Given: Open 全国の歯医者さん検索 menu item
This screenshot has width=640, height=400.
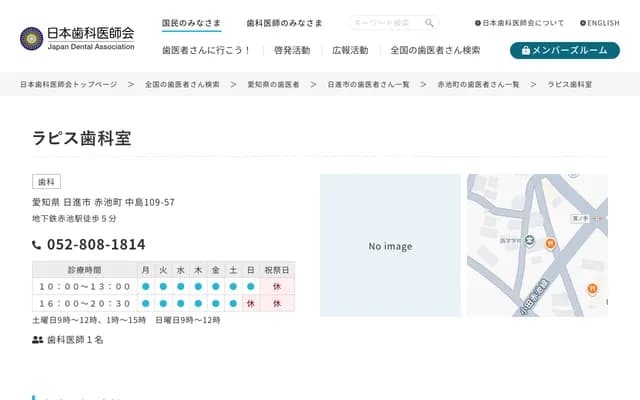Looking at the screenshot, I should (x=435, y=50).
